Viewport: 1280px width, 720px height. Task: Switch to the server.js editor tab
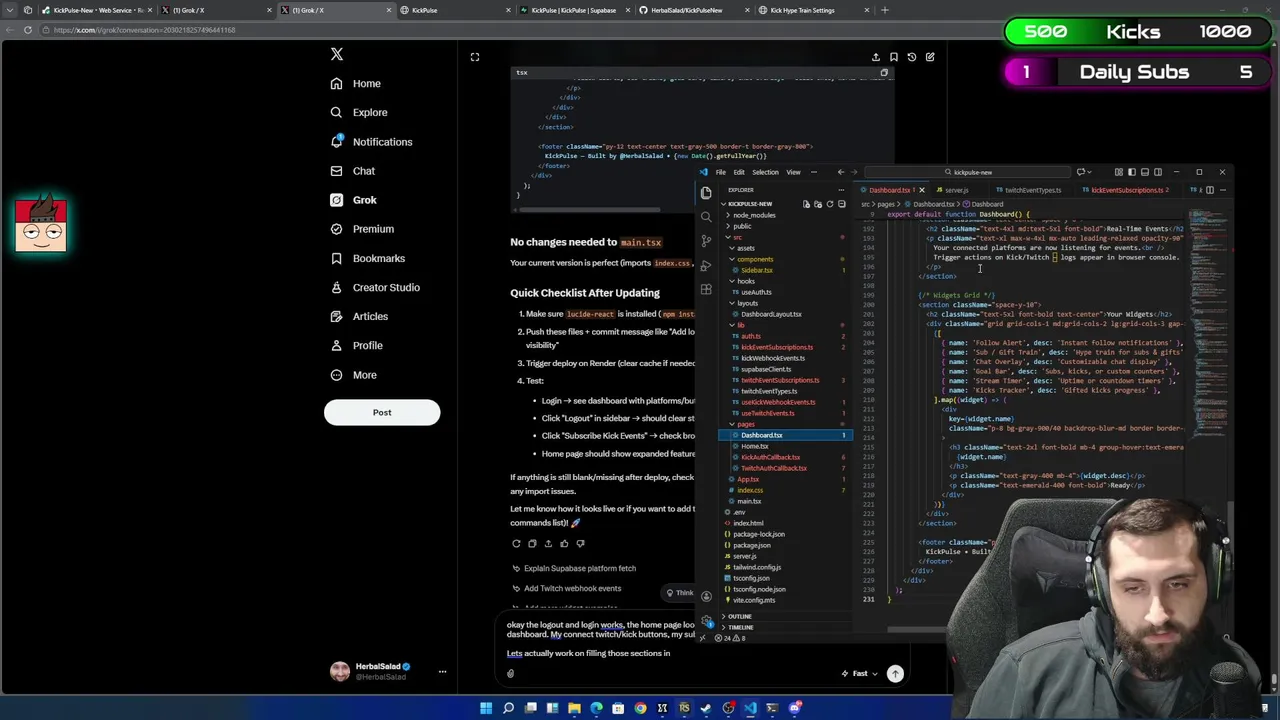click(956, 190)
